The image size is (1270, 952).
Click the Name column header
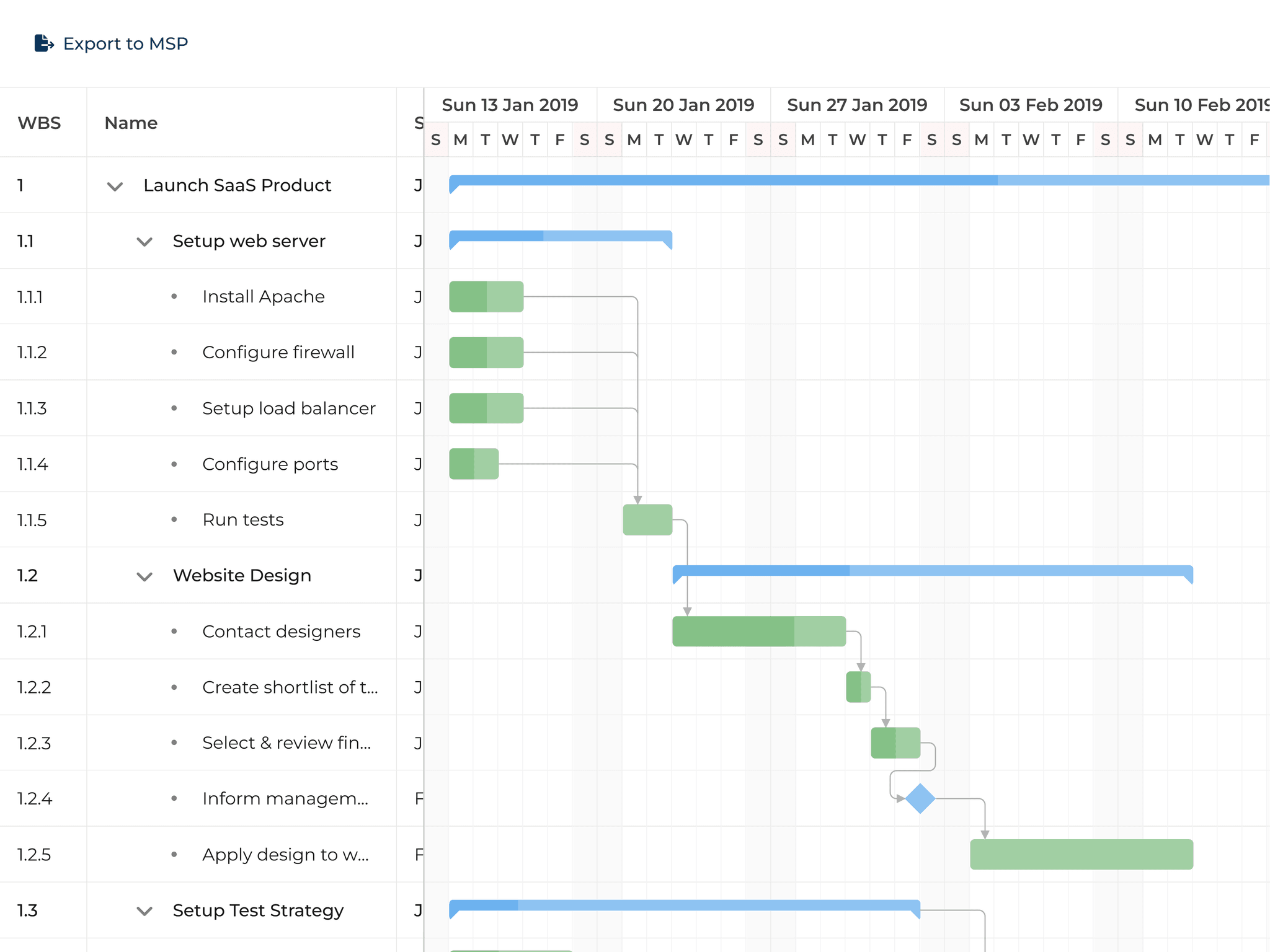pyautogui.click(x=130, y=123)
